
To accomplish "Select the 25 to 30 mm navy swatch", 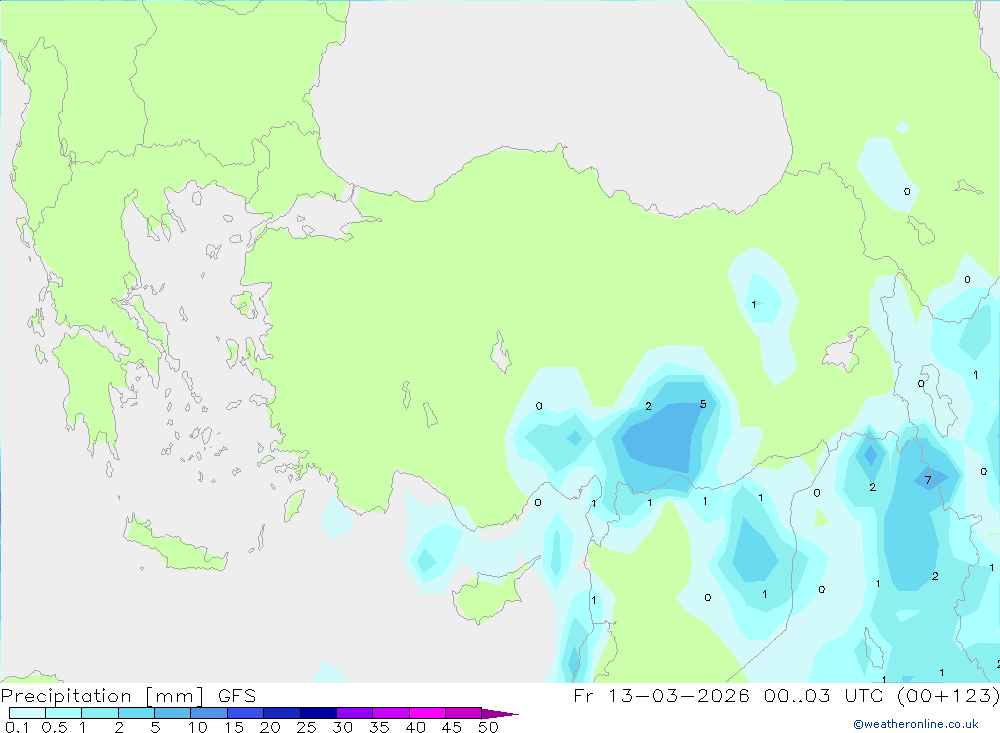I will click(x=318, y=713).
